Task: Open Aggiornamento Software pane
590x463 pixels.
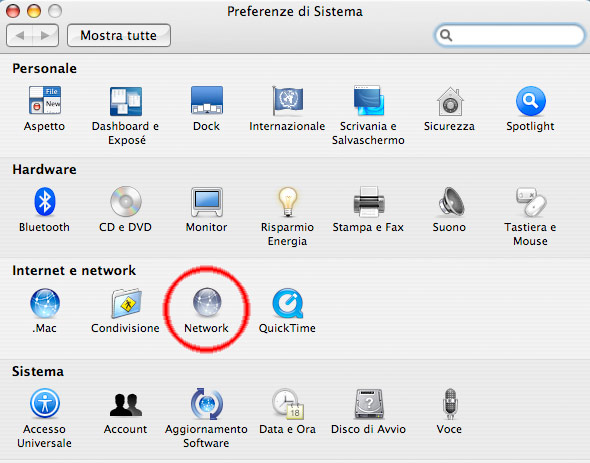Action: click(x=207, y=404)
